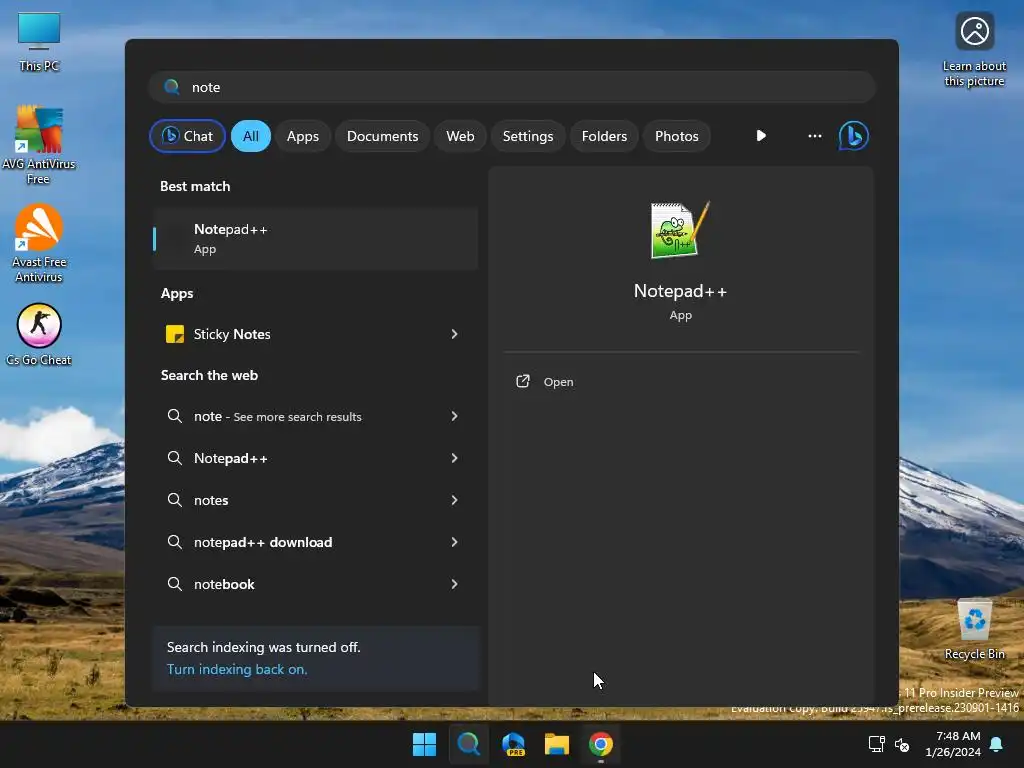Switch to the Web filter tab
The image size is (1024, 768).
[x=460, y=136]
